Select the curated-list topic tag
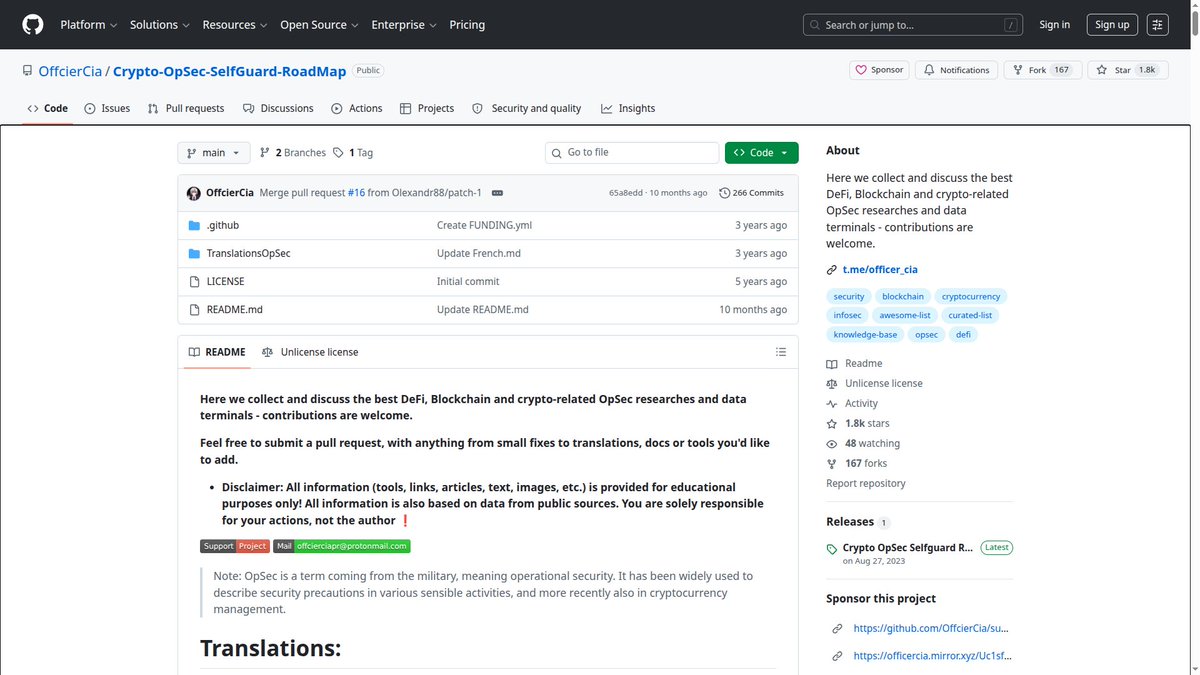 click(x=970, y=315)
